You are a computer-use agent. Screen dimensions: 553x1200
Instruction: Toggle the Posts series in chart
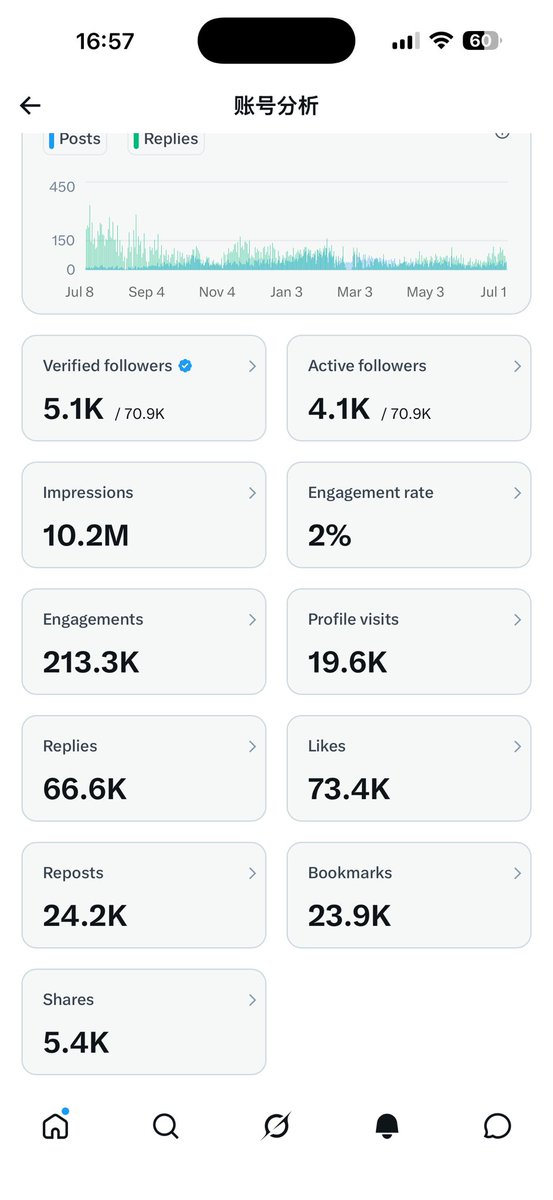click(75, 140)
